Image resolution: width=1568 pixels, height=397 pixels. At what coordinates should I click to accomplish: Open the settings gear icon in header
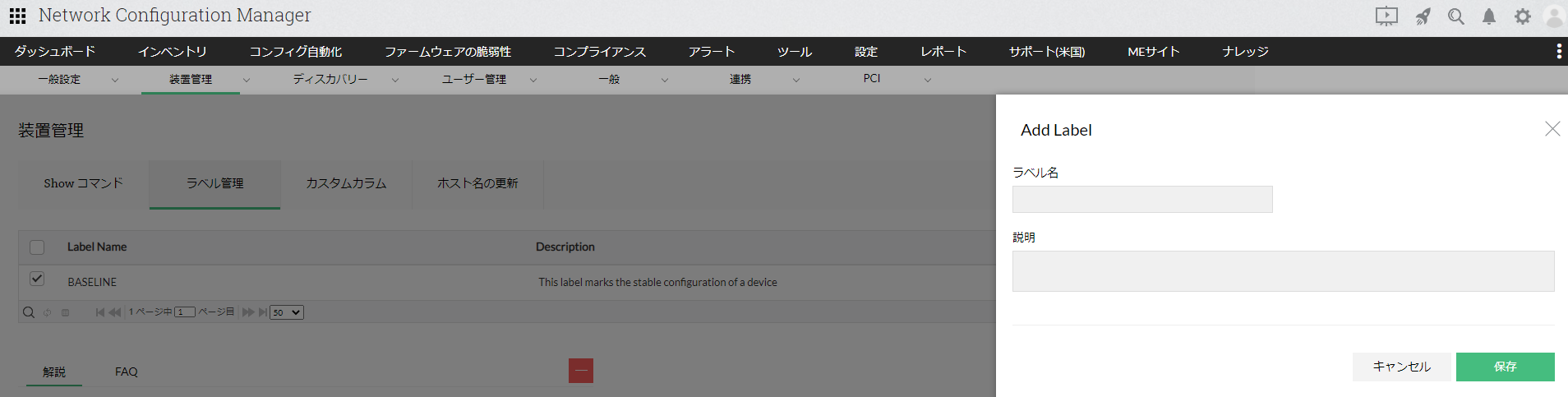1523,16
